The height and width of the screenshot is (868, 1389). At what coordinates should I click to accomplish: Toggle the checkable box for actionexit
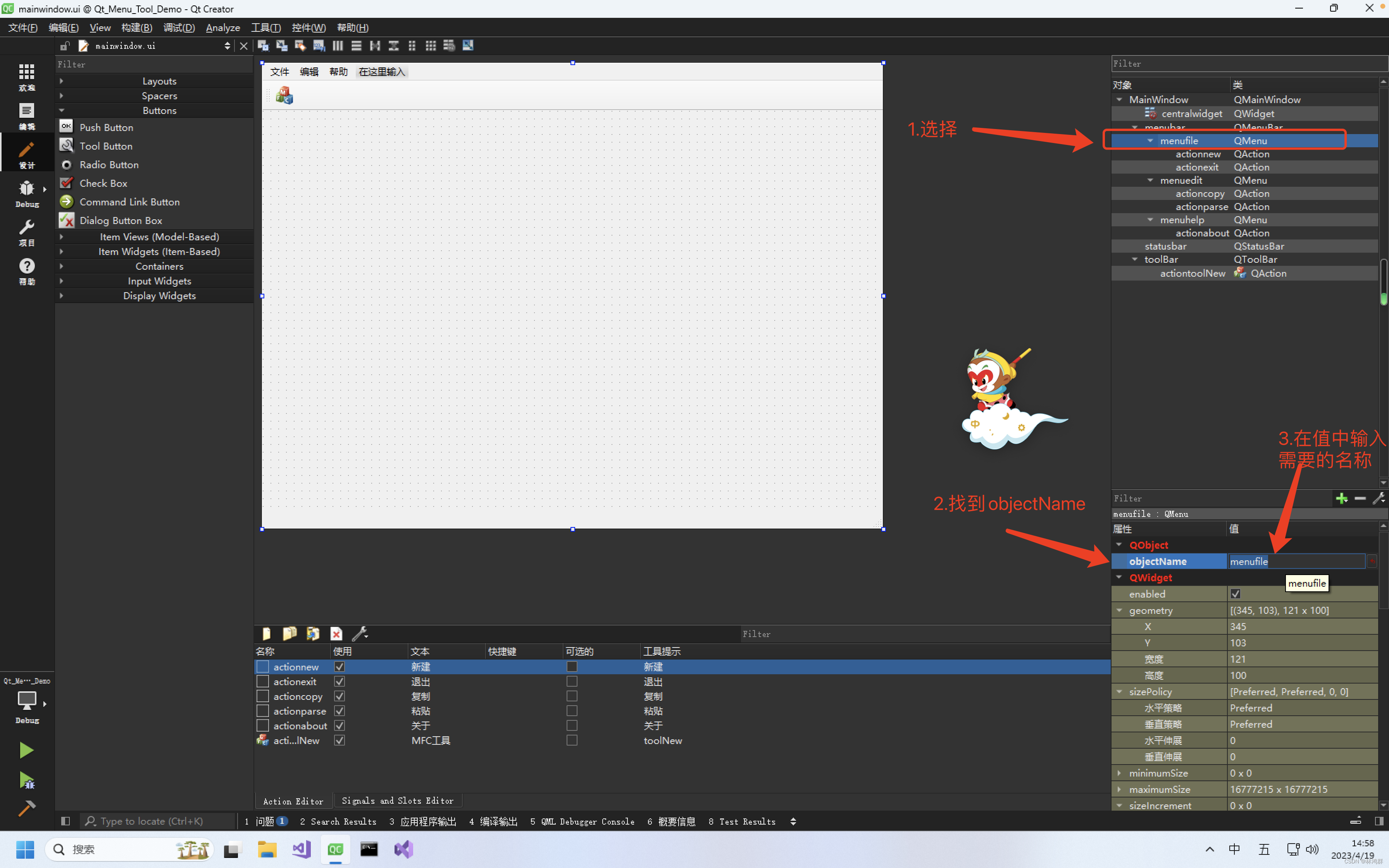pyautogui.click(x=572, y=682)
